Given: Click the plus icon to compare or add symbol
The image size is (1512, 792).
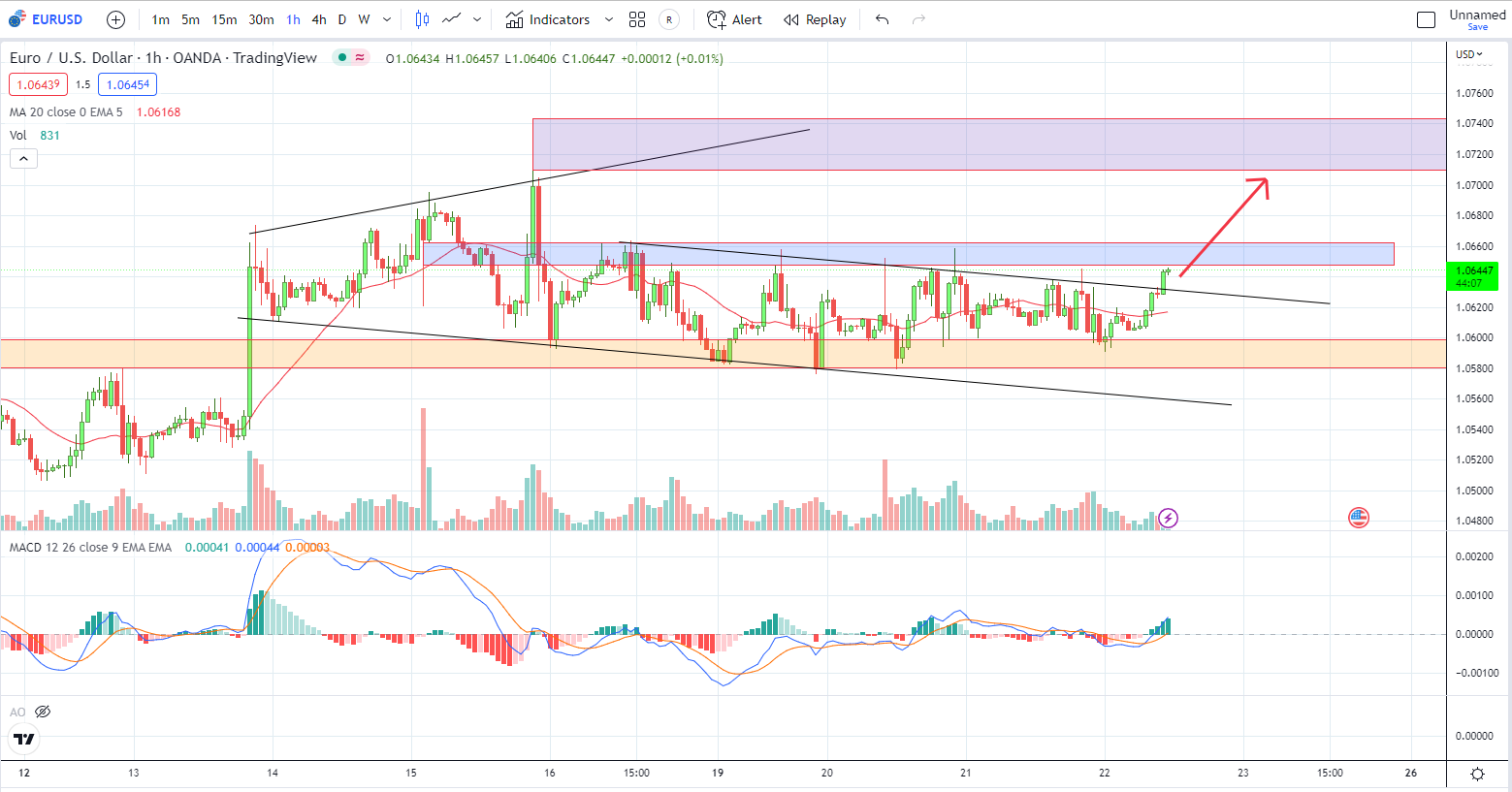Looking at the screenshot, I should [x=115, y=19].
